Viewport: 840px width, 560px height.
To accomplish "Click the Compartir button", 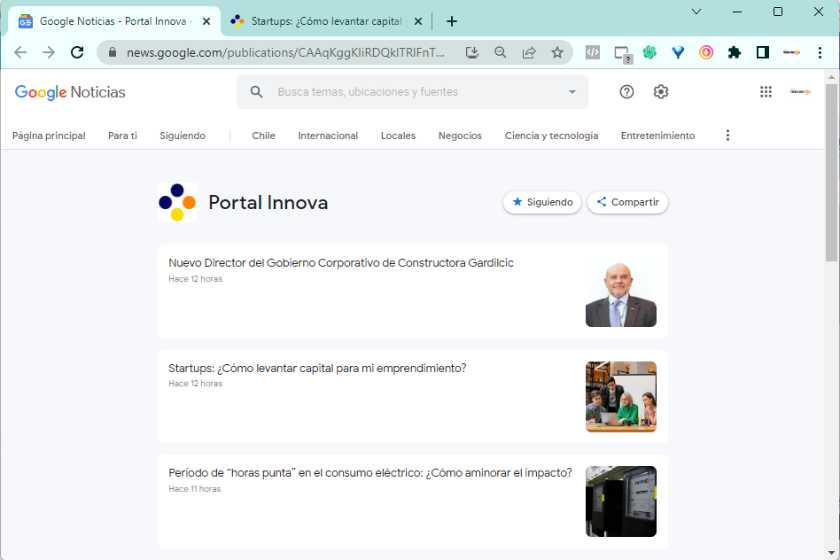I will [x=627, y=202].
